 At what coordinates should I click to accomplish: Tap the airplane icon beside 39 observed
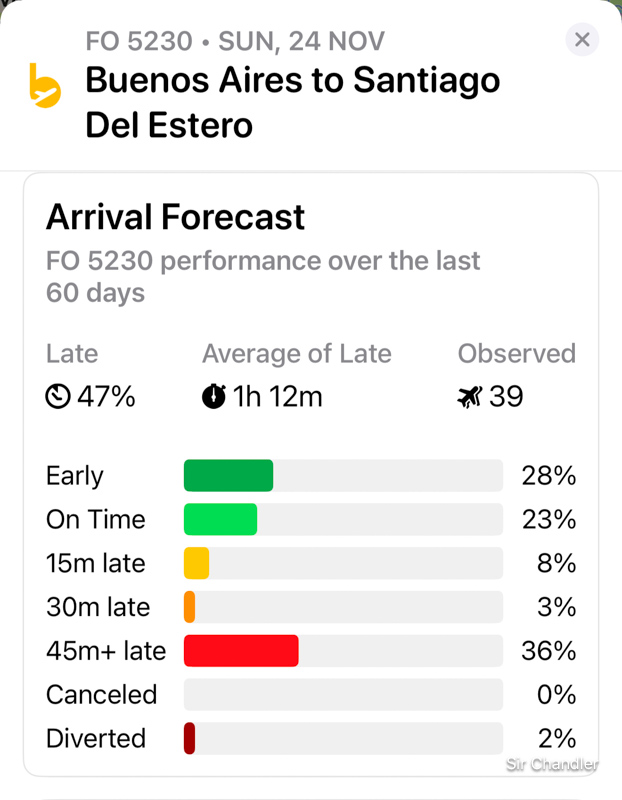[x=470, y=397]
